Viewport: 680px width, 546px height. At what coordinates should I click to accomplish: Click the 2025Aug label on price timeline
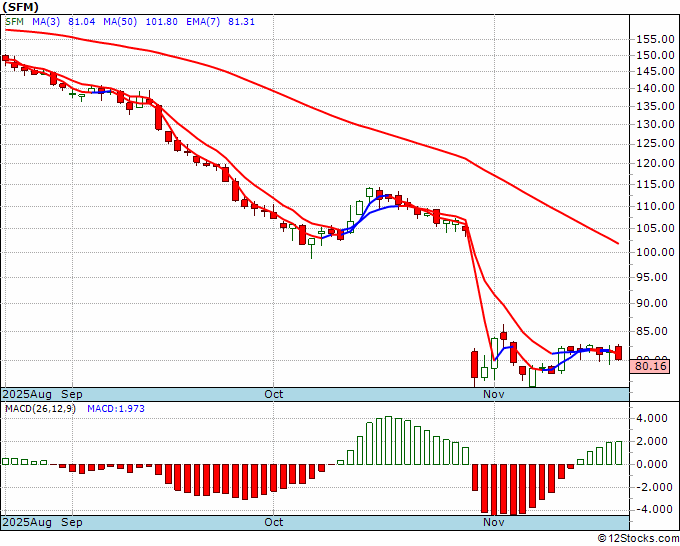click(x=27, y=394)
